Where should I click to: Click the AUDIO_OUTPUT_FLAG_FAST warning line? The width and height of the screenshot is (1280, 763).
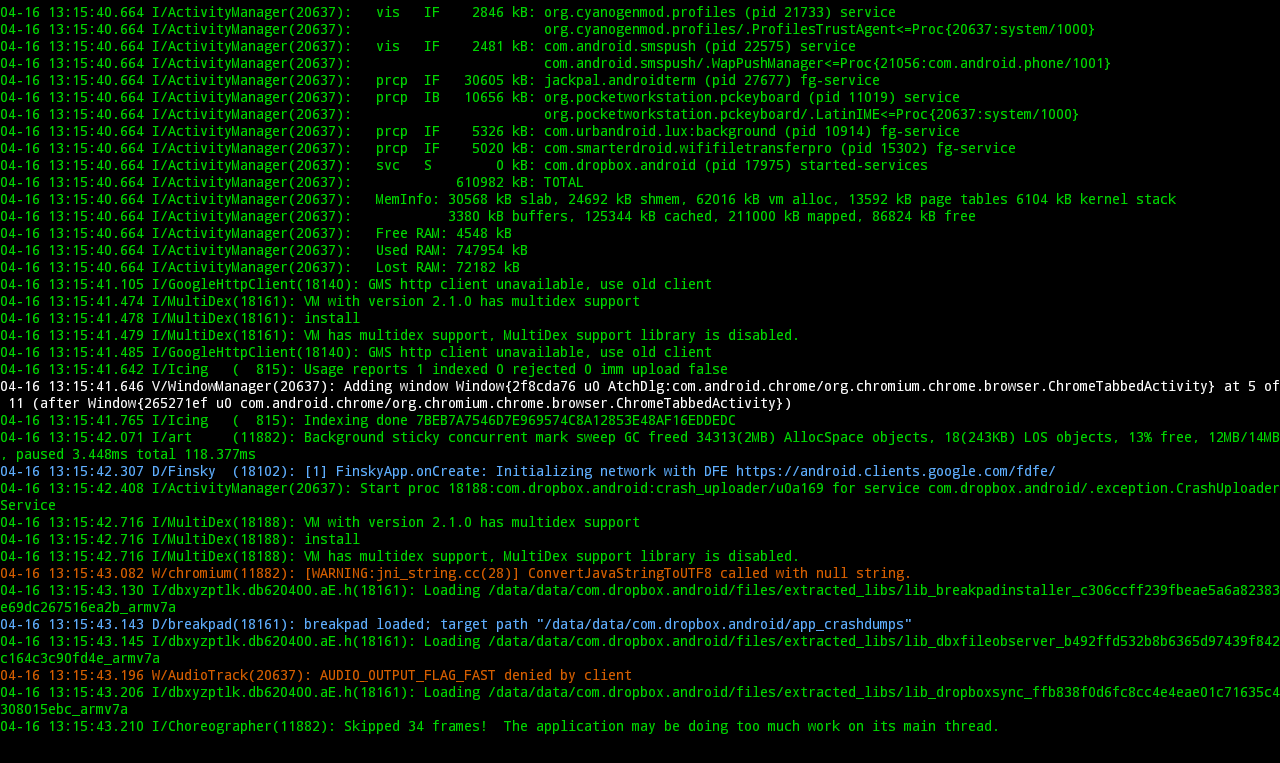pos(316,676)
